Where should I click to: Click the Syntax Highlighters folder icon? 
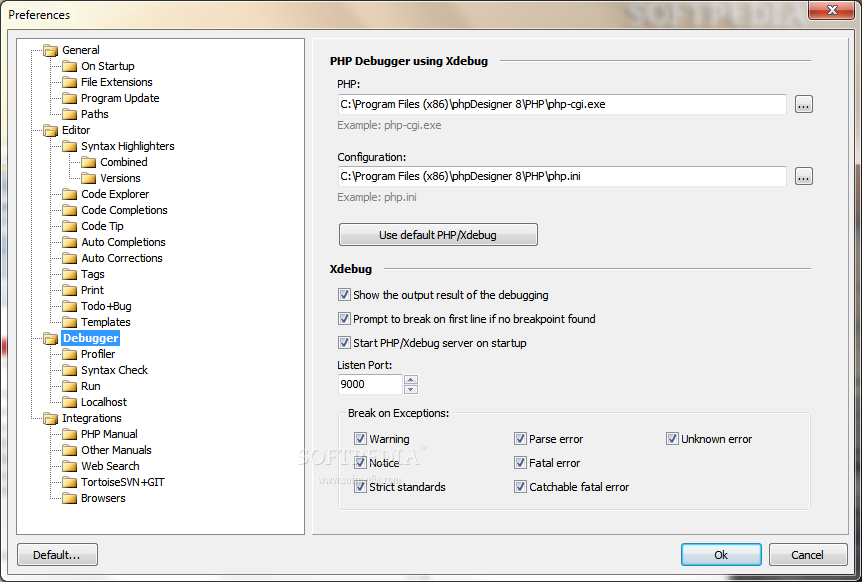(69, 146)
